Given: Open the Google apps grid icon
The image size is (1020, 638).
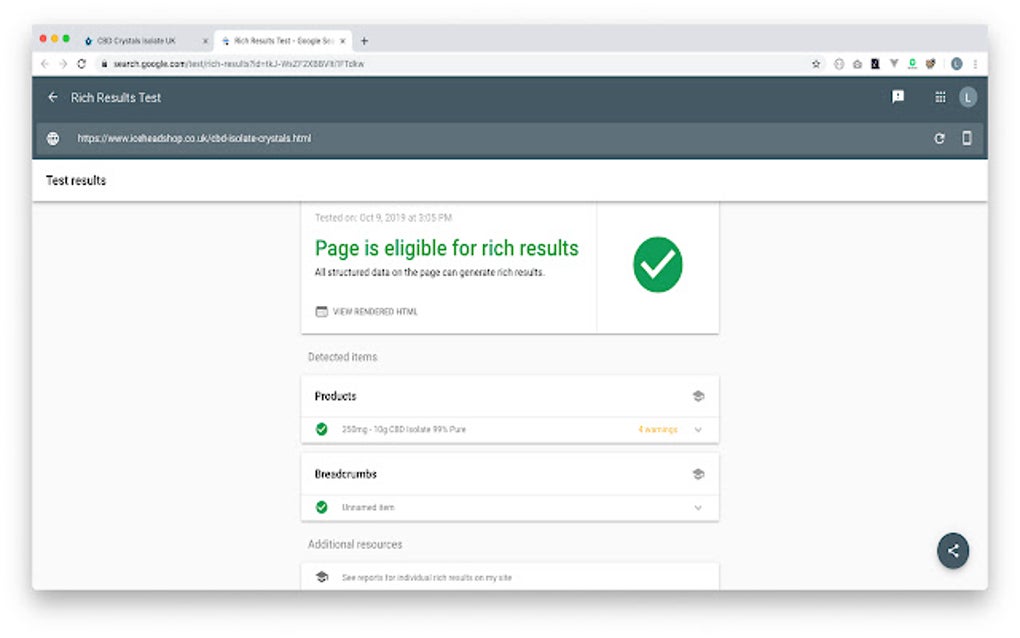Looking at the screenshot, I should coord(939,97).
